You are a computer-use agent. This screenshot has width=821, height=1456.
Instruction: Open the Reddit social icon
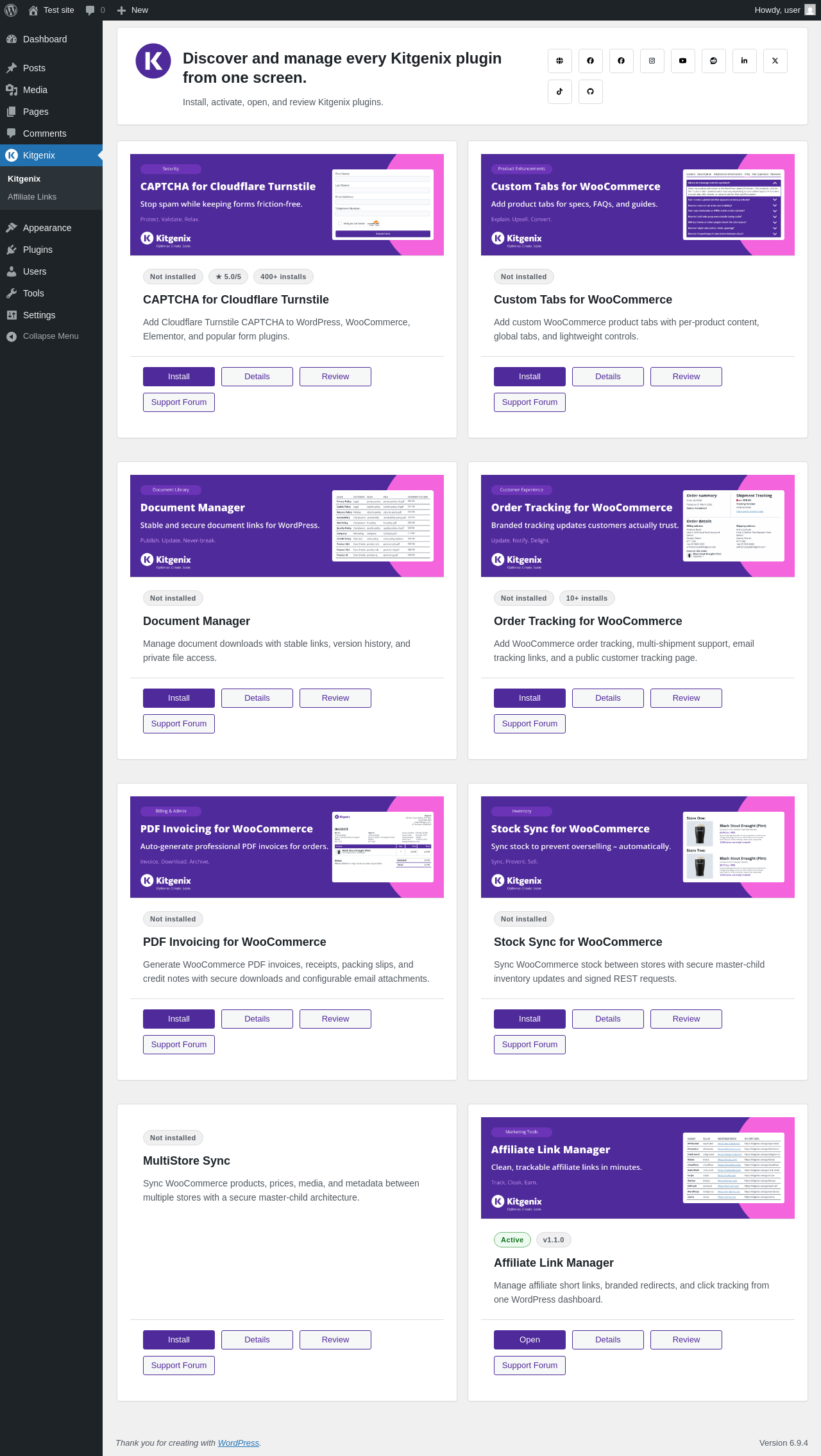tap(714, 61)
